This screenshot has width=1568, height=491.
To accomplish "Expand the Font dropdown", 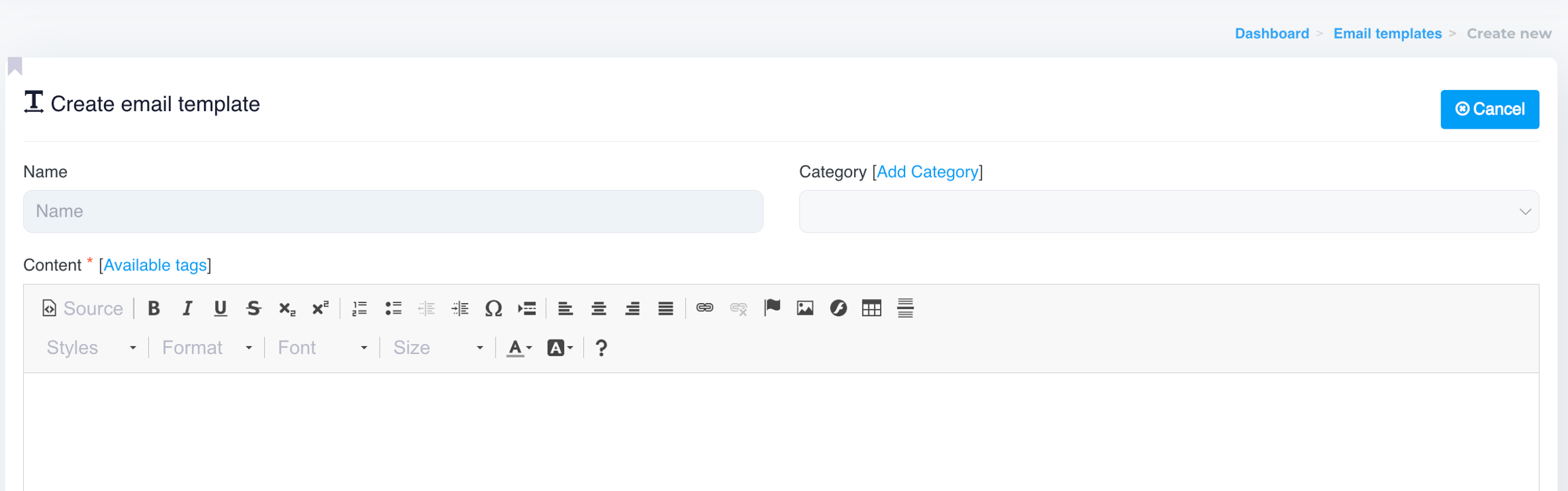I will coord(322,348).
